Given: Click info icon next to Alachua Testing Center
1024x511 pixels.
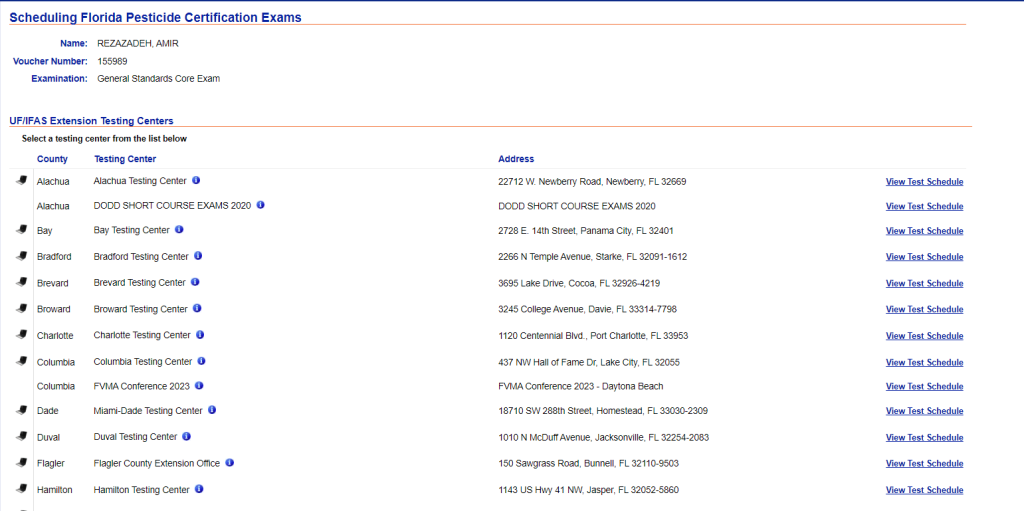Looking at the screenshot, I should point(196,181).
